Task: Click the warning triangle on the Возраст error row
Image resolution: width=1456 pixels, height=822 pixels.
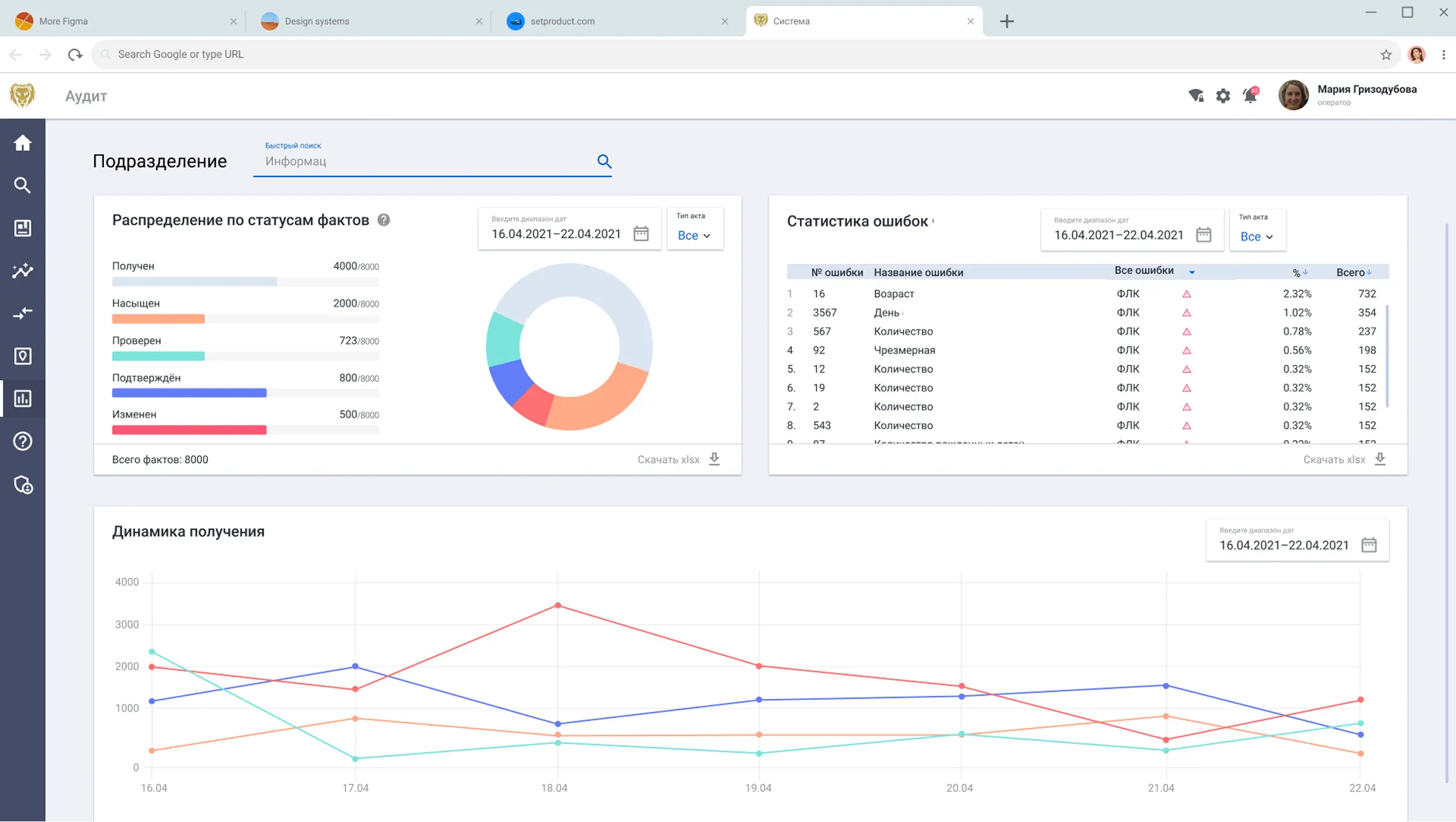Action: (x=1187, y=293)
